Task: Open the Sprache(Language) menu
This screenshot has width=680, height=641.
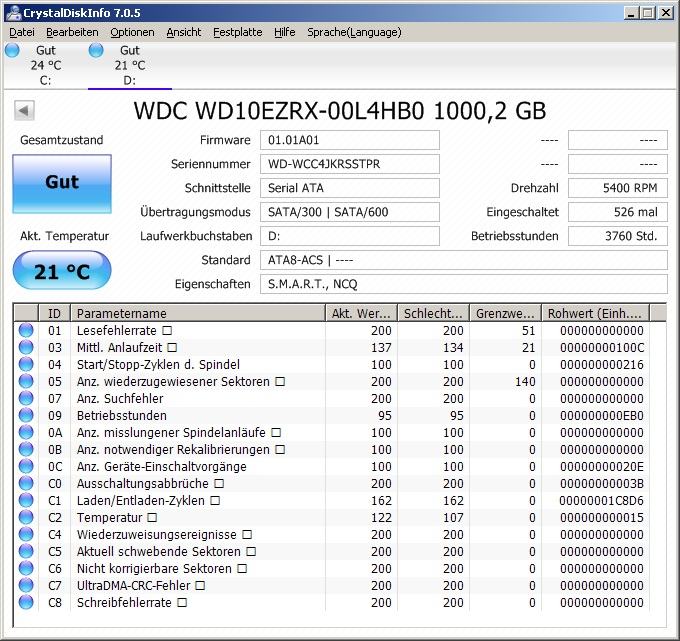Action: point(354,33)
